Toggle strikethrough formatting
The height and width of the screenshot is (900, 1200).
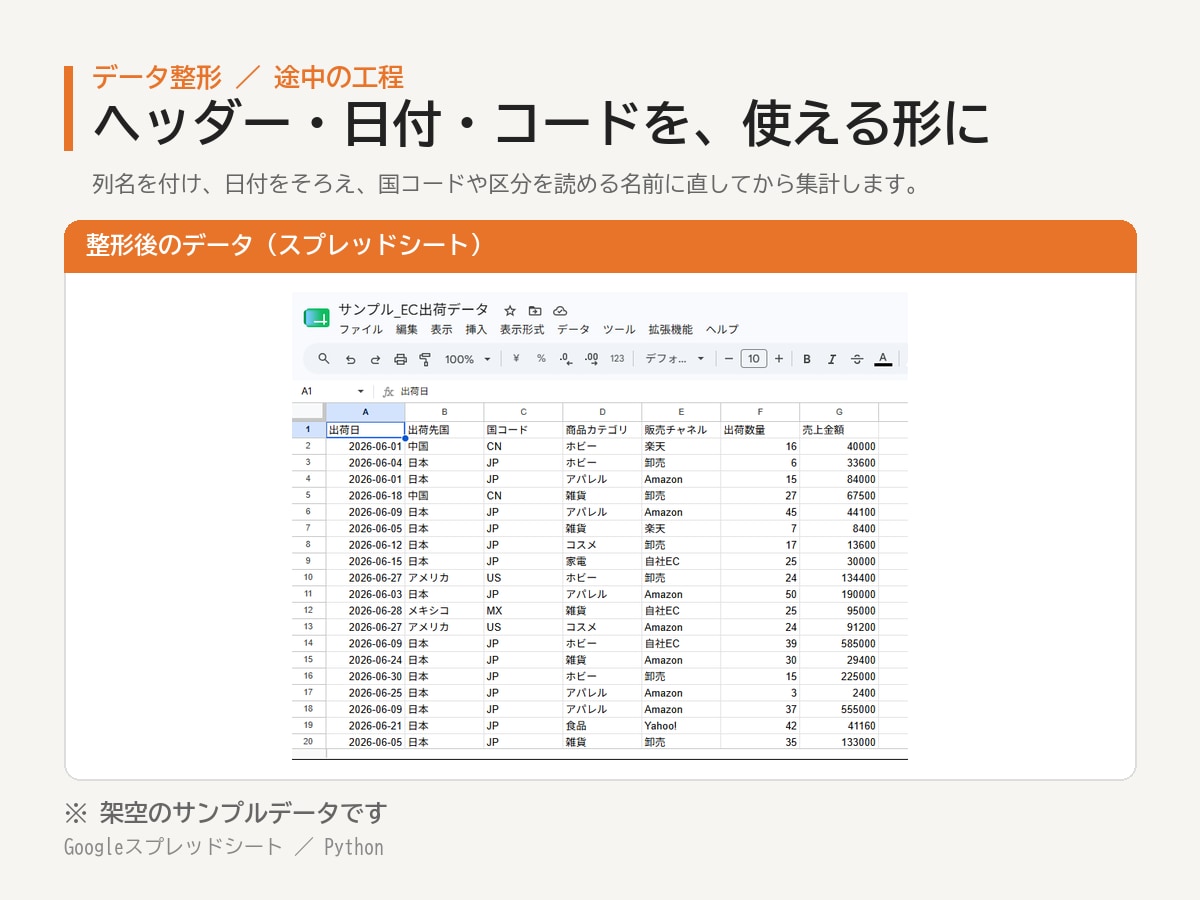click(857, 359)
